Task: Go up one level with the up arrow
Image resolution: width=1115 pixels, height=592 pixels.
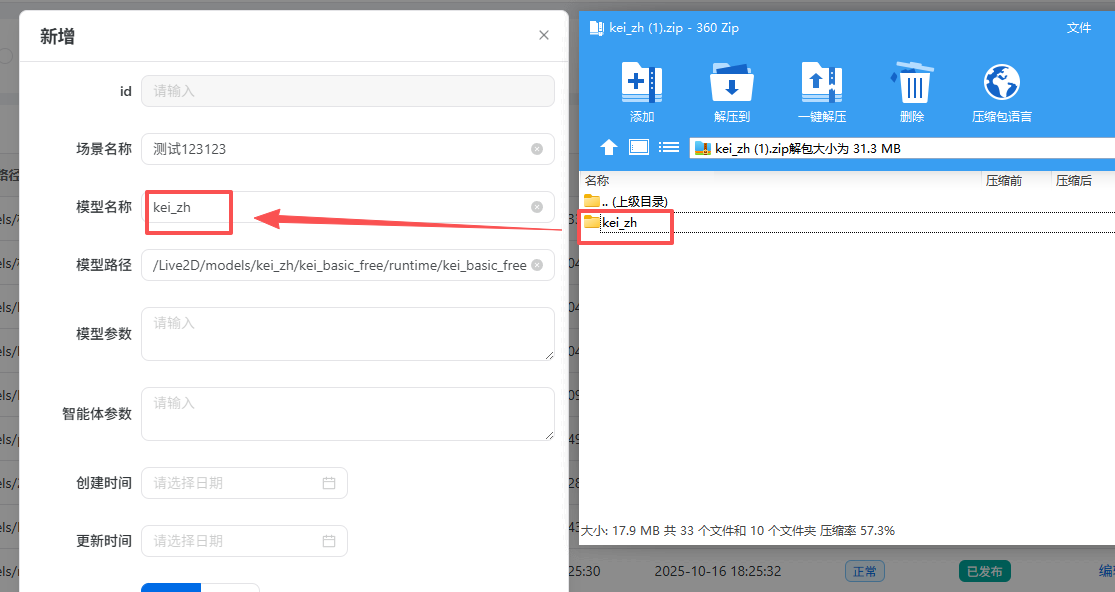Action: click(x=609, y=148)
